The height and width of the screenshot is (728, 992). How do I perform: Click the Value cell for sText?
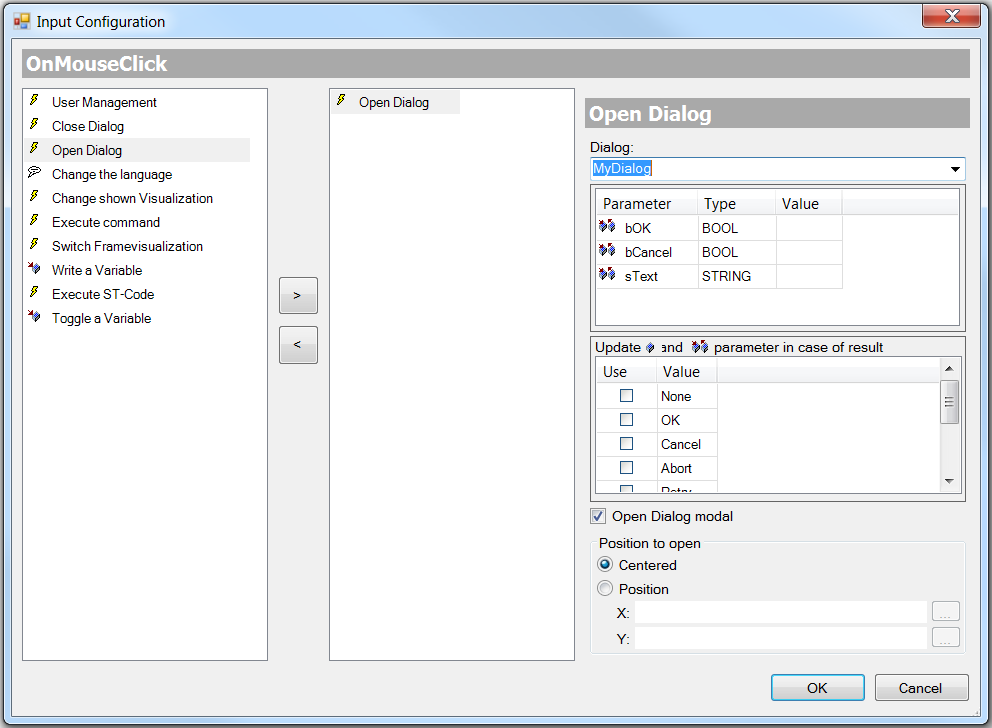(809, 276)
